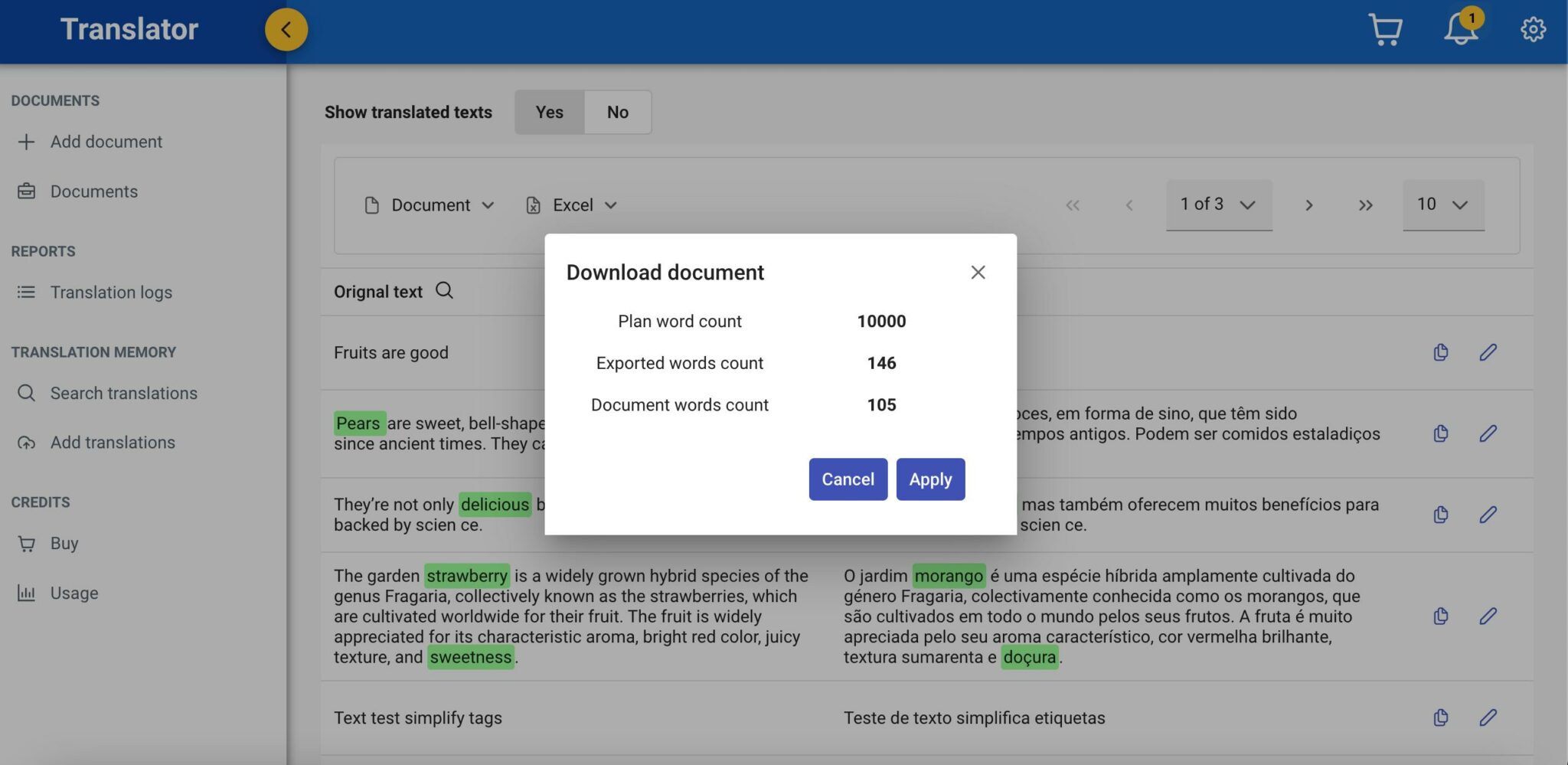This screenshot has width=1568, height=765.
Task: Edit the strawberry paragraph translation
Action: [x=1488, y=616]
